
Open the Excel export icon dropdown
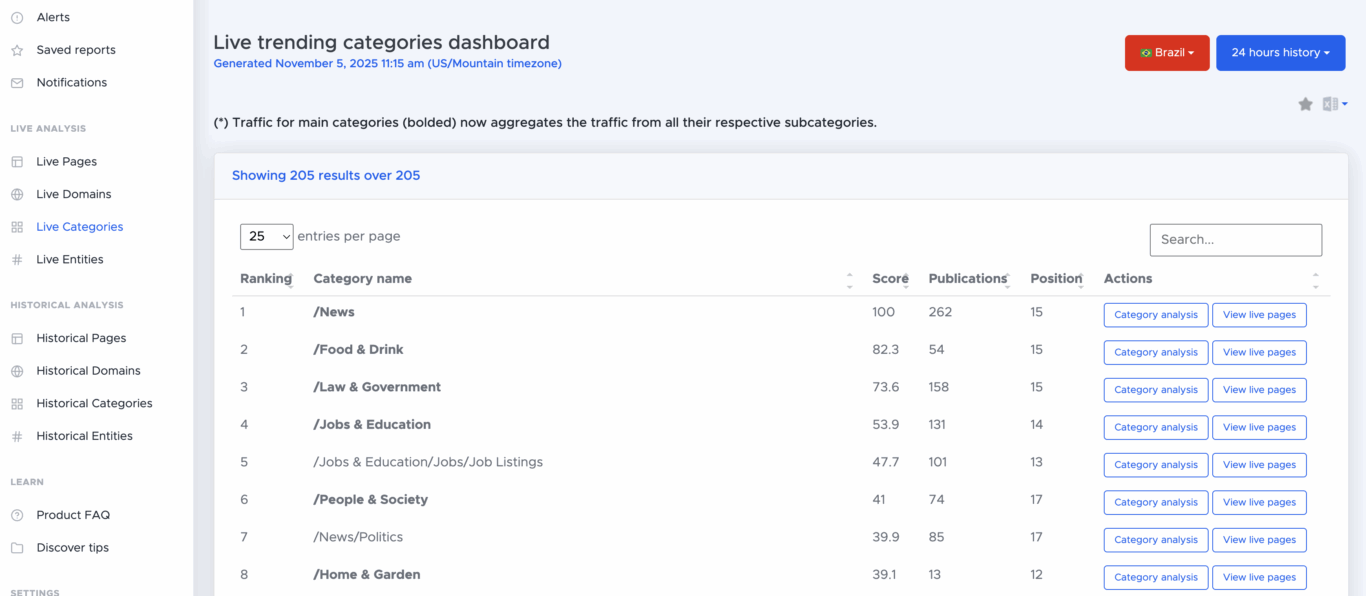click(x=1335, y=104)
